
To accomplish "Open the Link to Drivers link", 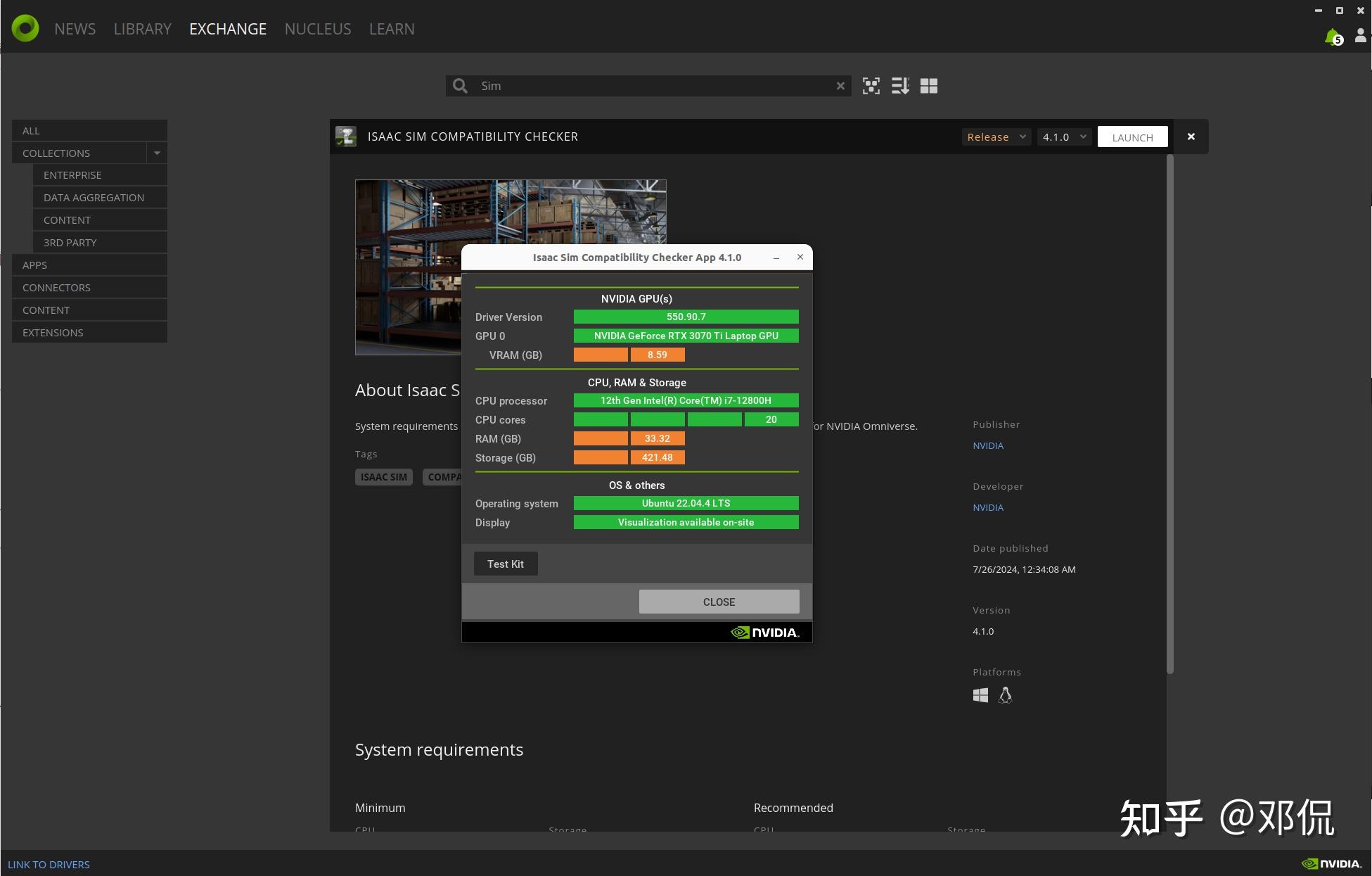I will [x=49, y=864].
